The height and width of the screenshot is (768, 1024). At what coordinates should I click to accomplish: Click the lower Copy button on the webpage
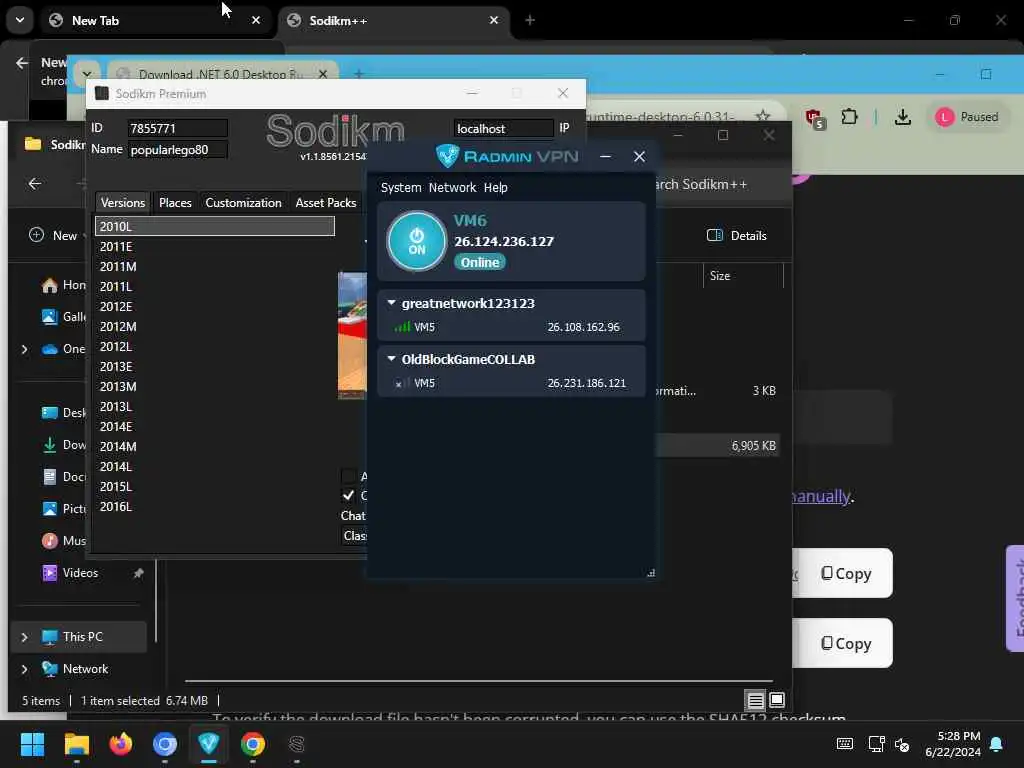tap(845, 643)
